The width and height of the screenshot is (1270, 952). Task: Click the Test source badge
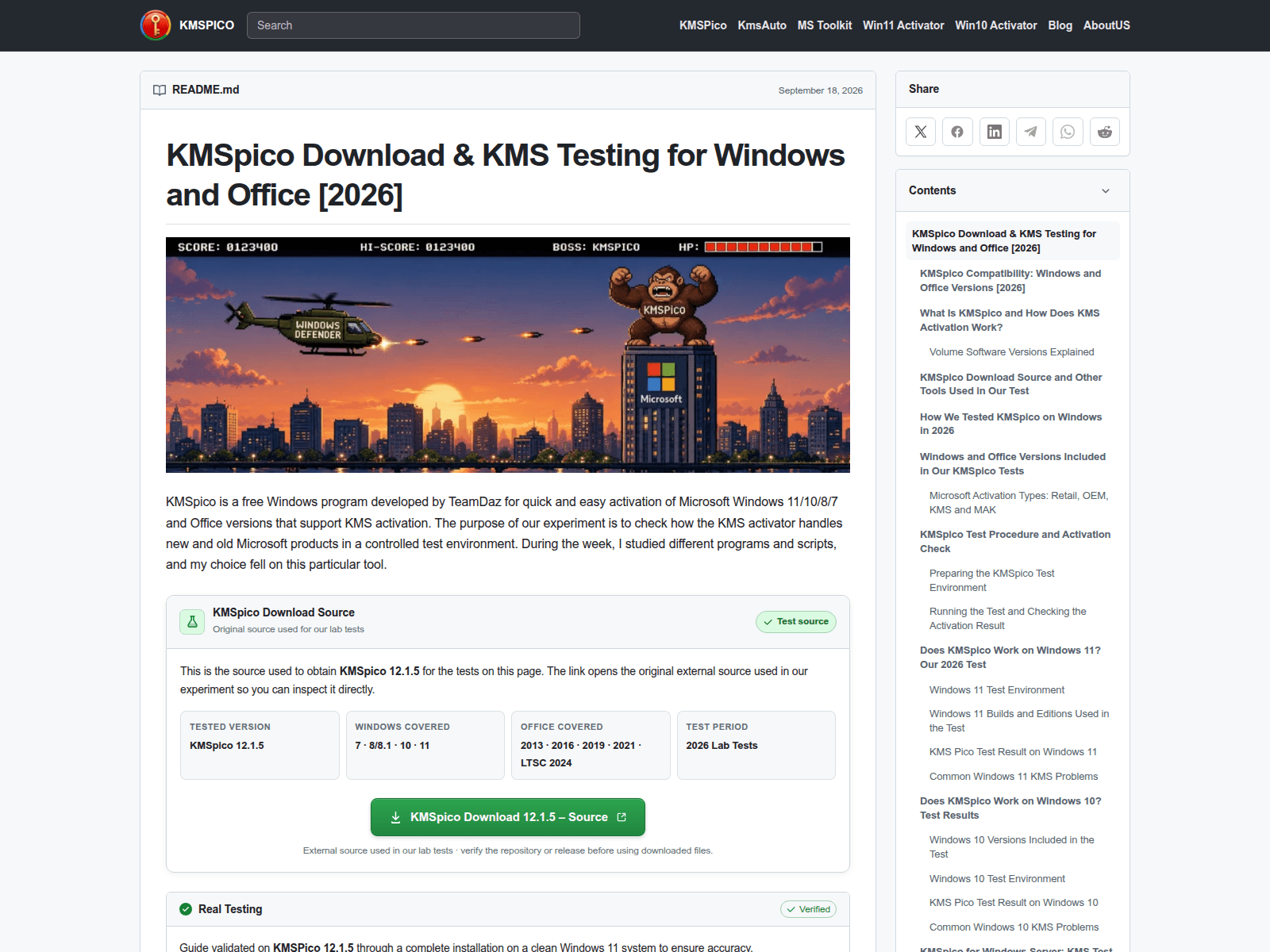[x=796, y=622]
